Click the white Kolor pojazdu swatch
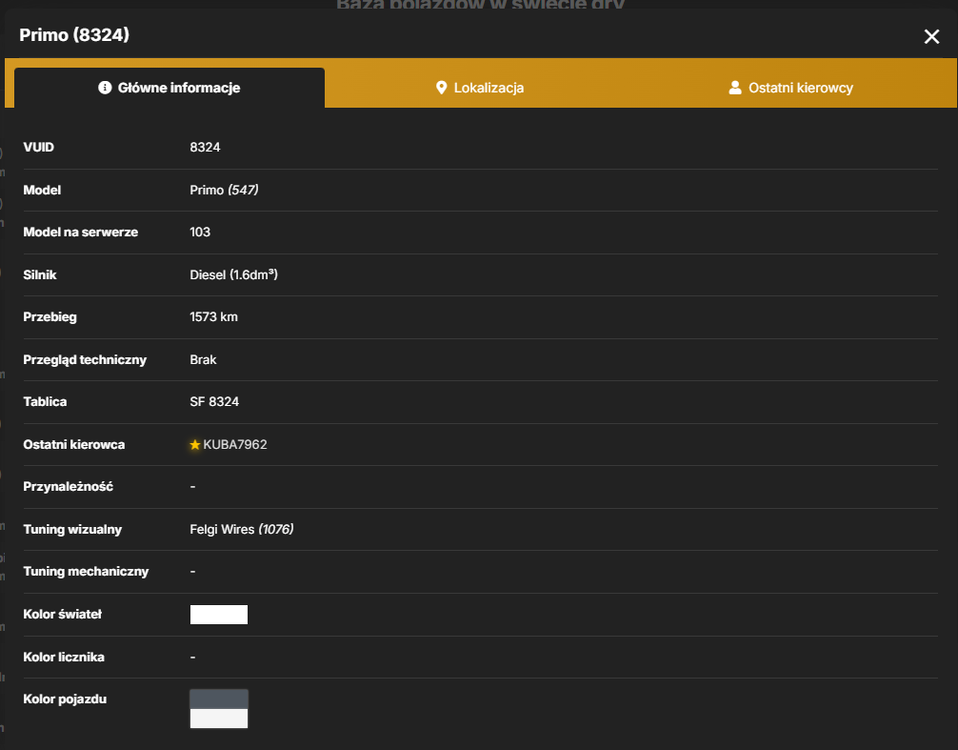Viewport: 958px width, 750px height. (x=219, y=718)
